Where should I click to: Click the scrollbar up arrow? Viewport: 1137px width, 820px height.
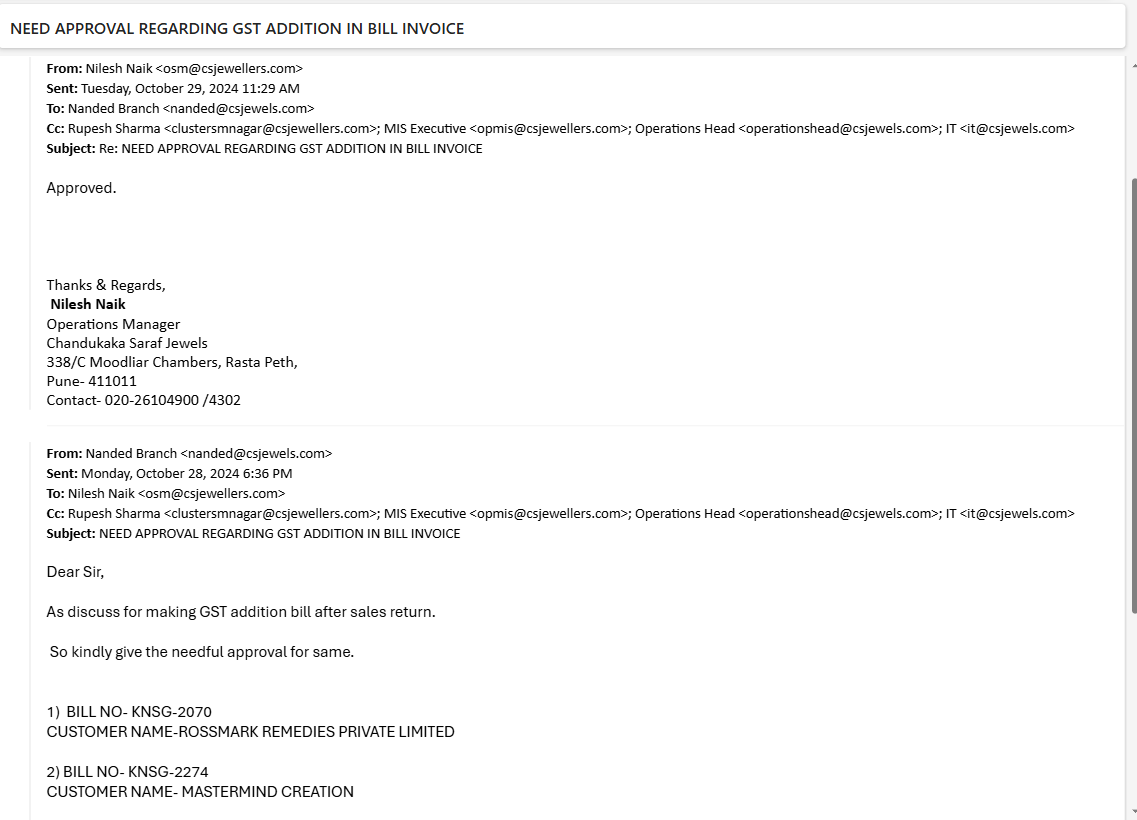[1133, 65]
